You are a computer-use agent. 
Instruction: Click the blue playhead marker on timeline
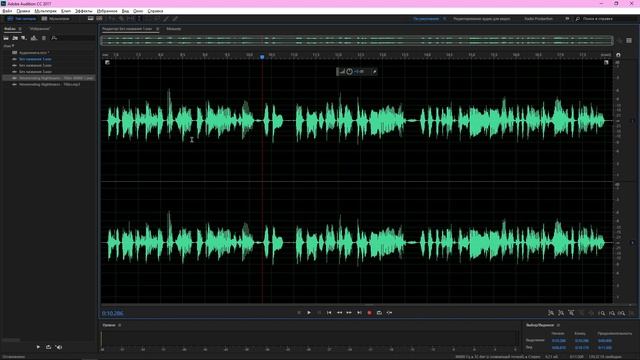tap(262, 57)
